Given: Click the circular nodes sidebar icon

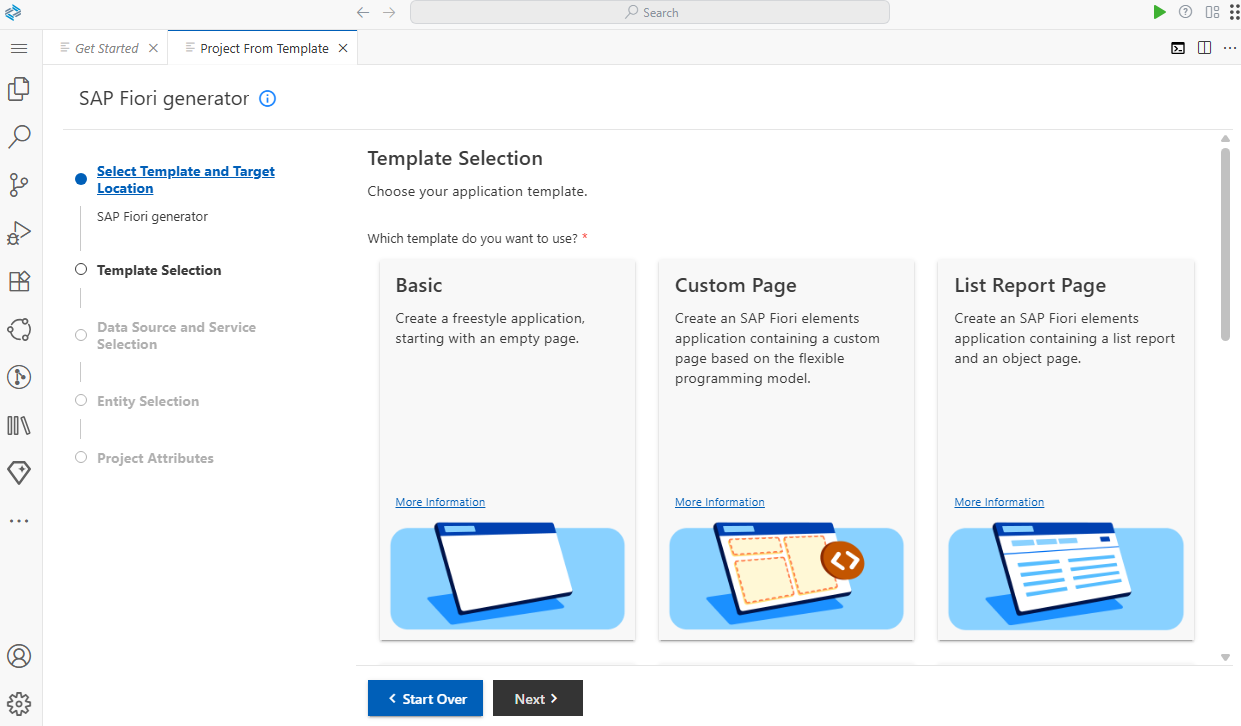Looking at the screenshot, I should [19, 329].
